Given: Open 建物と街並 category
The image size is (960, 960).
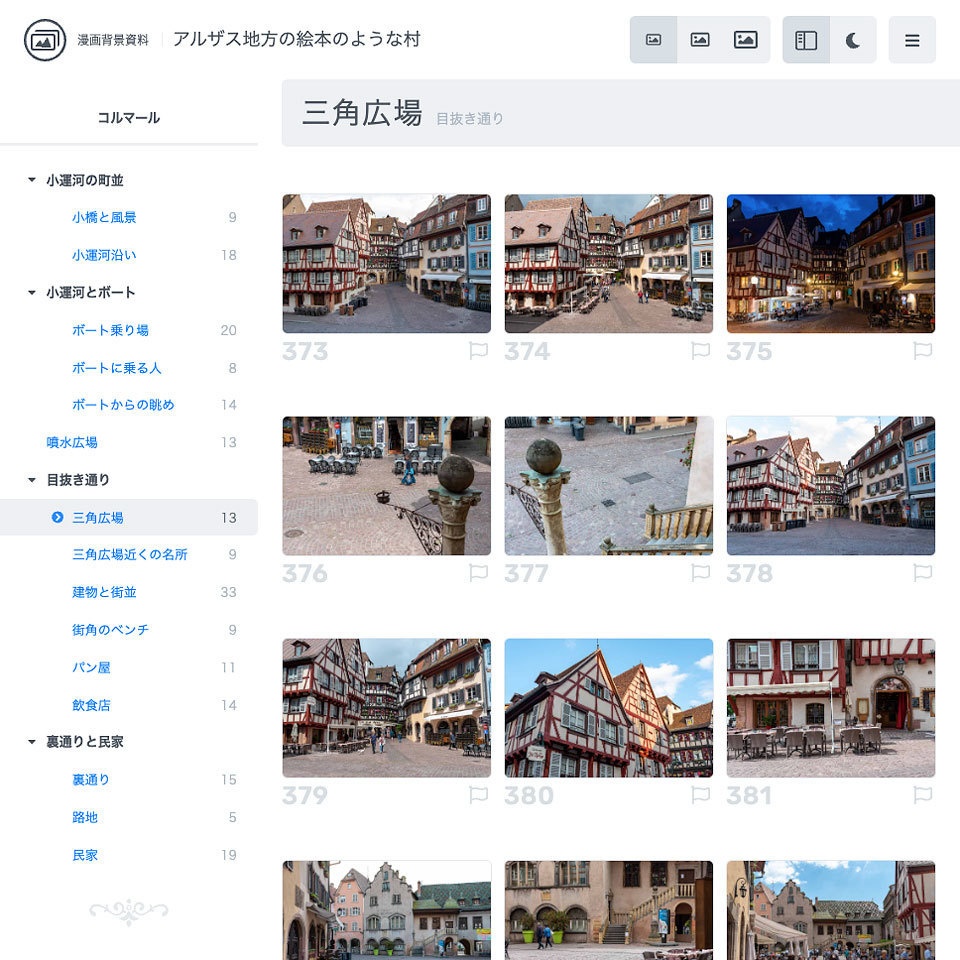Looking at the screenshot, I should [x=104, y=592].
